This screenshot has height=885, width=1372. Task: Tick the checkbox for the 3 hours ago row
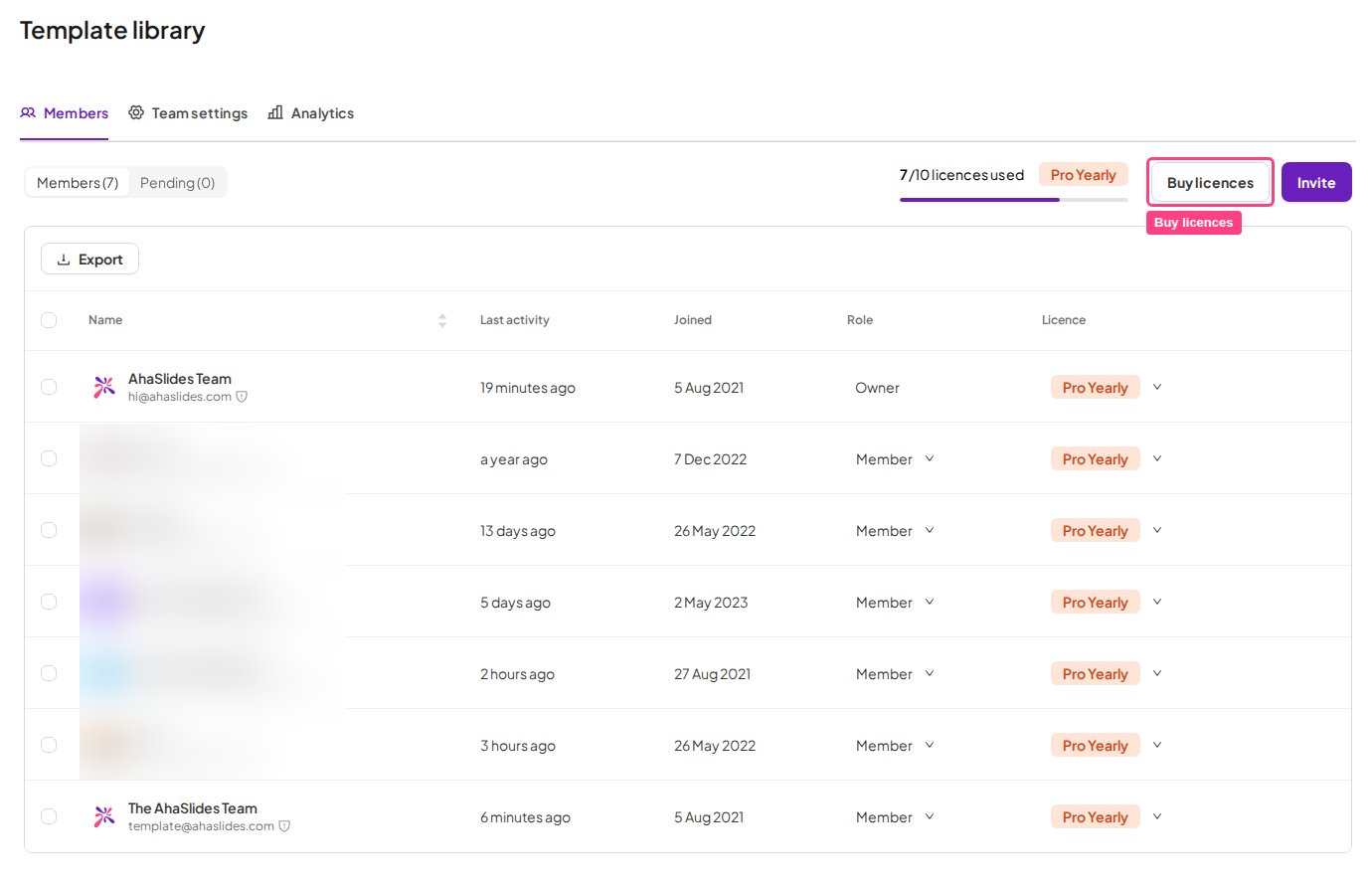49,745
